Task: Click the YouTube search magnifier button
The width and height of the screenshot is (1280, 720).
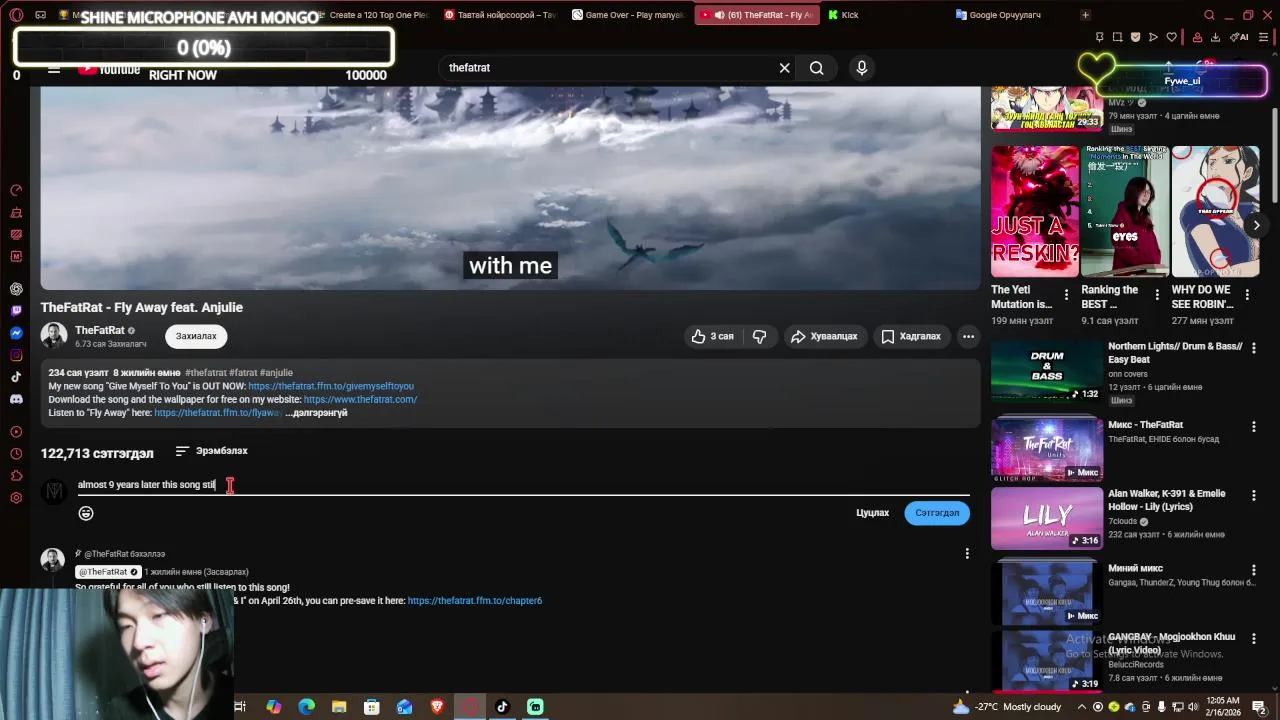Action: pyautogui.click(x=817, y=68)
